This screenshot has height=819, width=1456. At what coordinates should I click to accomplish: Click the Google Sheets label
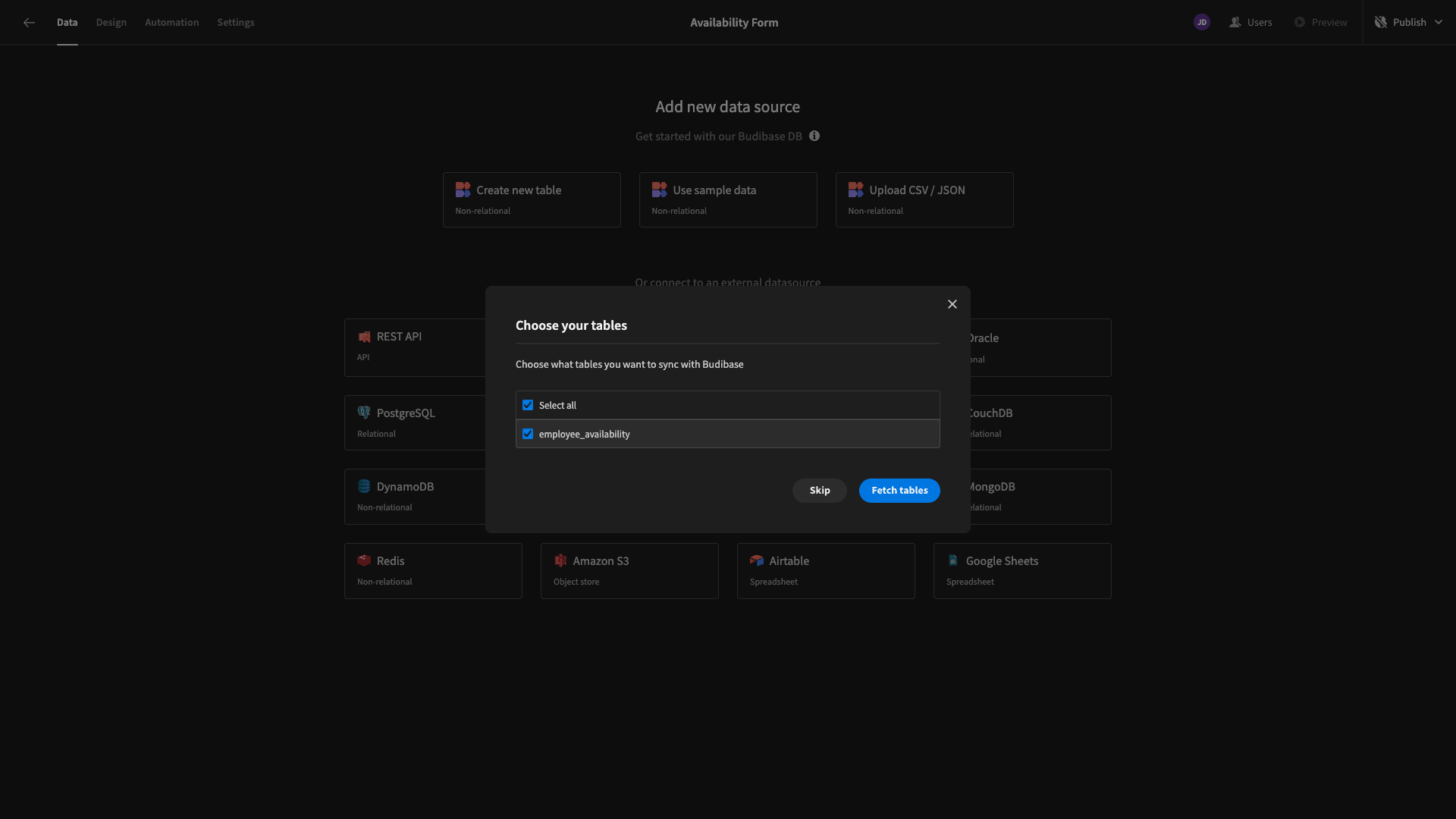tap(1002, 561)
